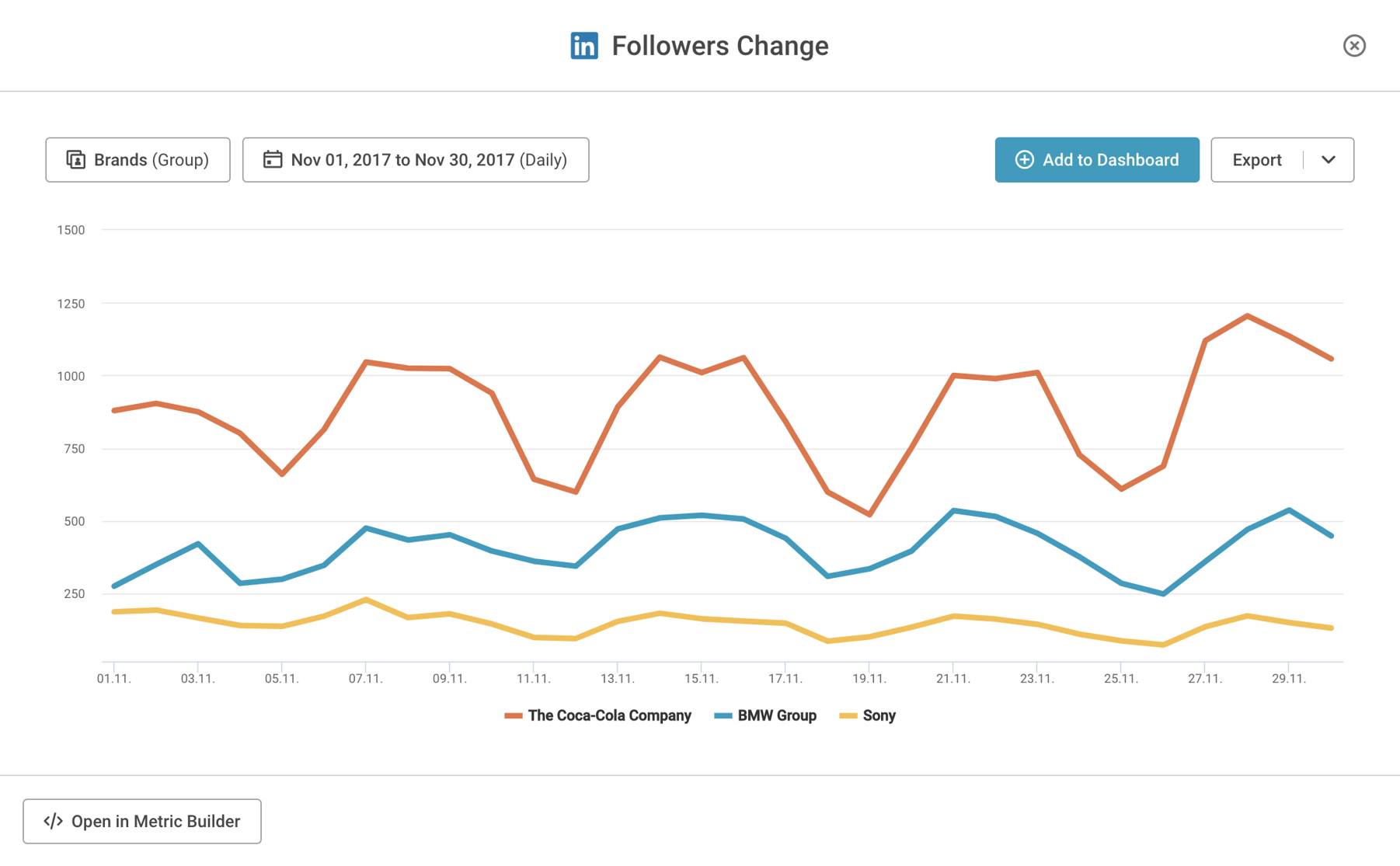Screen dimensions: 1400x866
Task: Click the close X icon at top right
Action: [x=1355, y=46]
